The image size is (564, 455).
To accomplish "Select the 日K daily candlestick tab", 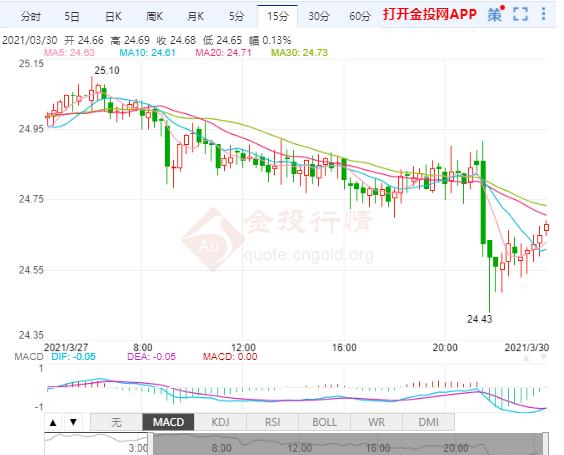I will (x=113, y=17).
